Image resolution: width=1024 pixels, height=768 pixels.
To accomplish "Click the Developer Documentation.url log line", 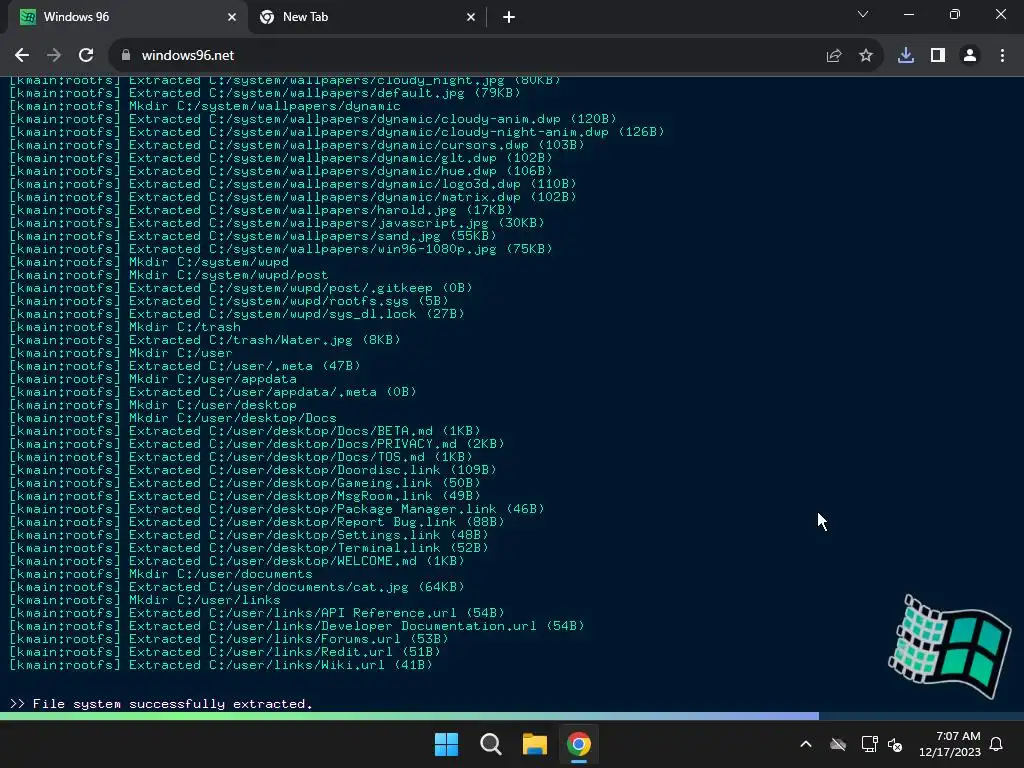I will [297, 626].
